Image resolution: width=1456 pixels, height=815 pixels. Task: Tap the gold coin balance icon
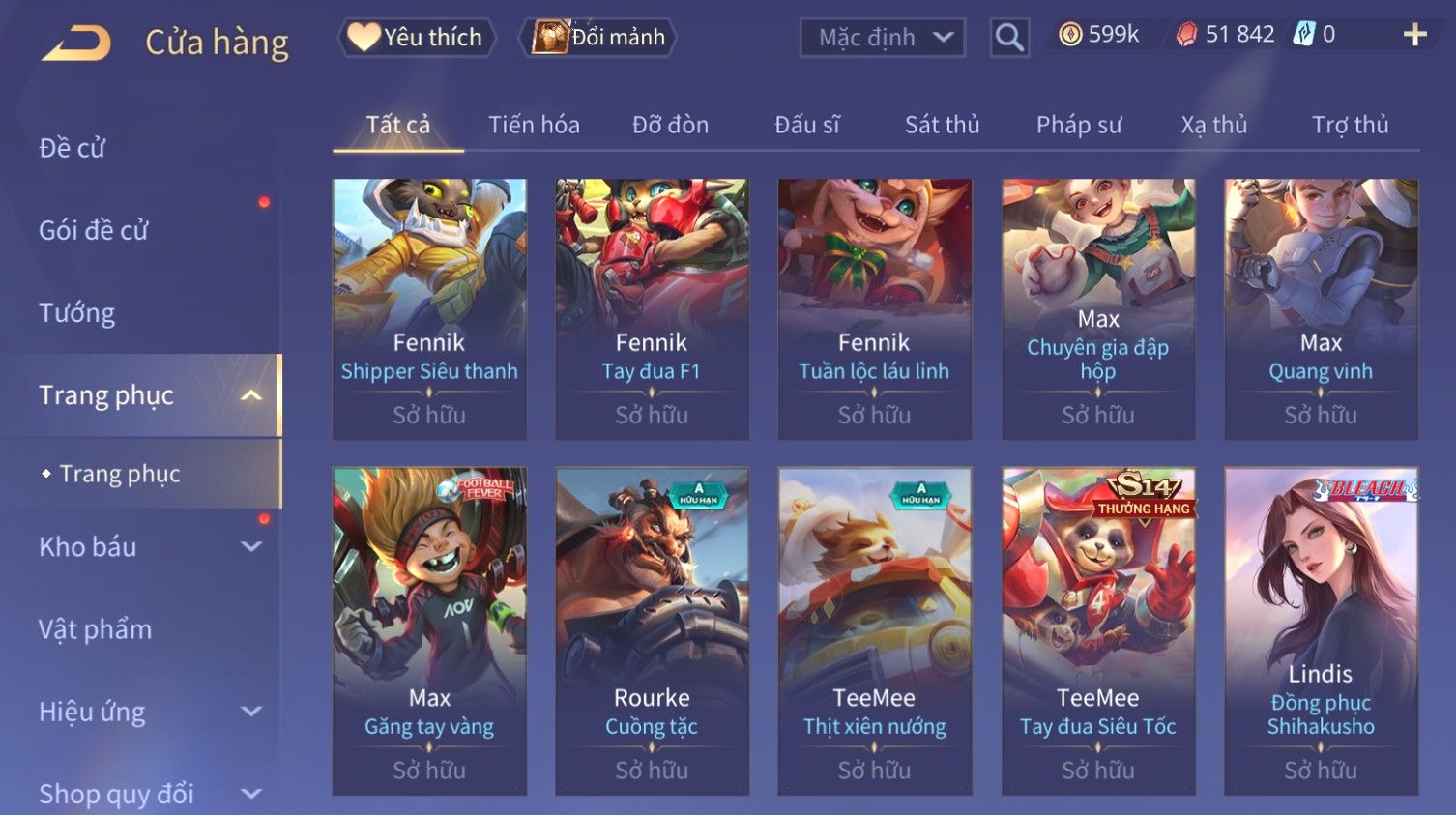(1069, 35)
